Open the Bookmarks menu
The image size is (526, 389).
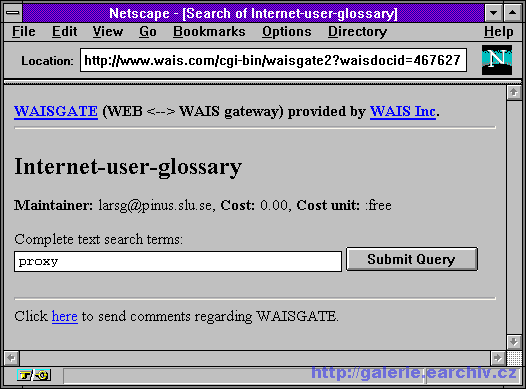point(209,32)
